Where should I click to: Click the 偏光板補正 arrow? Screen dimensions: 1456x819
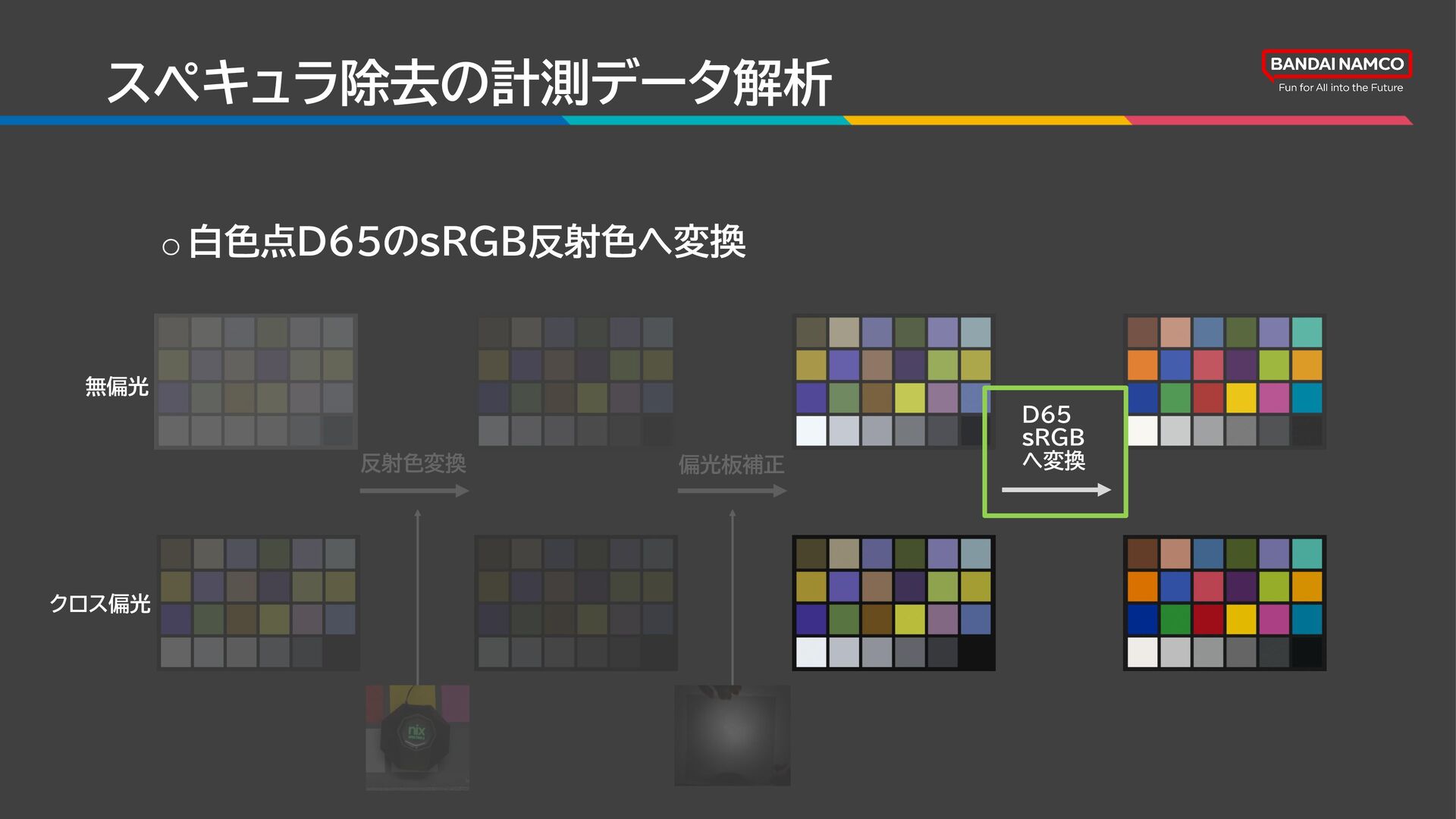pyautogui.click(x=732, y=491)
